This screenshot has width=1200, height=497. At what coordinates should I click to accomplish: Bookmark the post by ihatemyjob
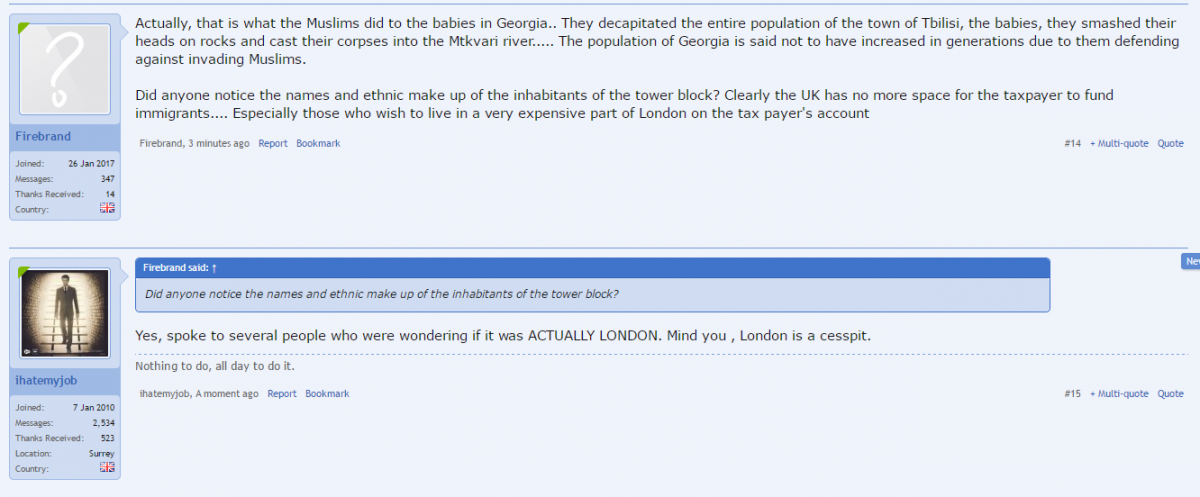tap(327, 394)
